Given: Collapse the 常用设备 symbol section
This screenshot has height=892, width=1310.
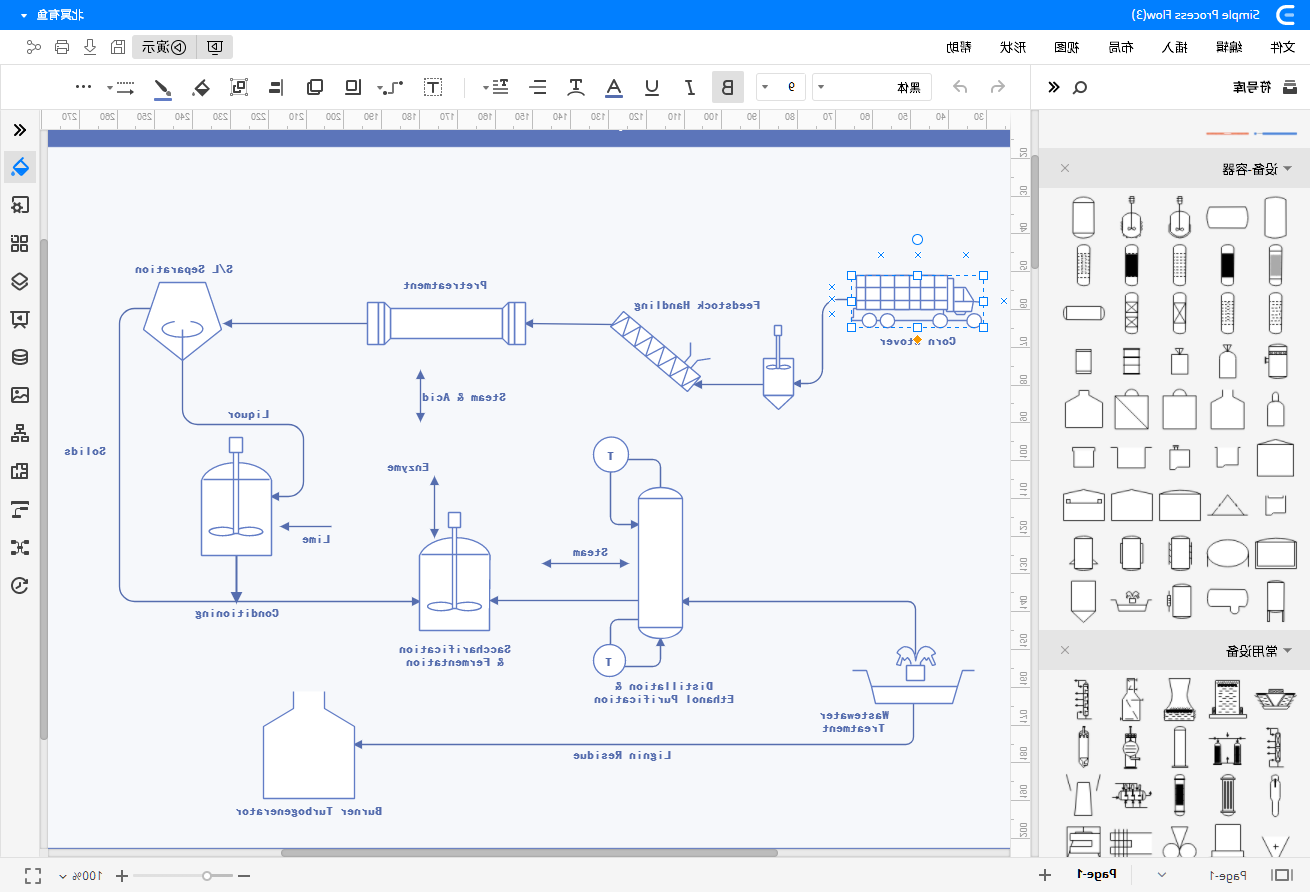Looking at the screenshot, I should click(1288, 651).
